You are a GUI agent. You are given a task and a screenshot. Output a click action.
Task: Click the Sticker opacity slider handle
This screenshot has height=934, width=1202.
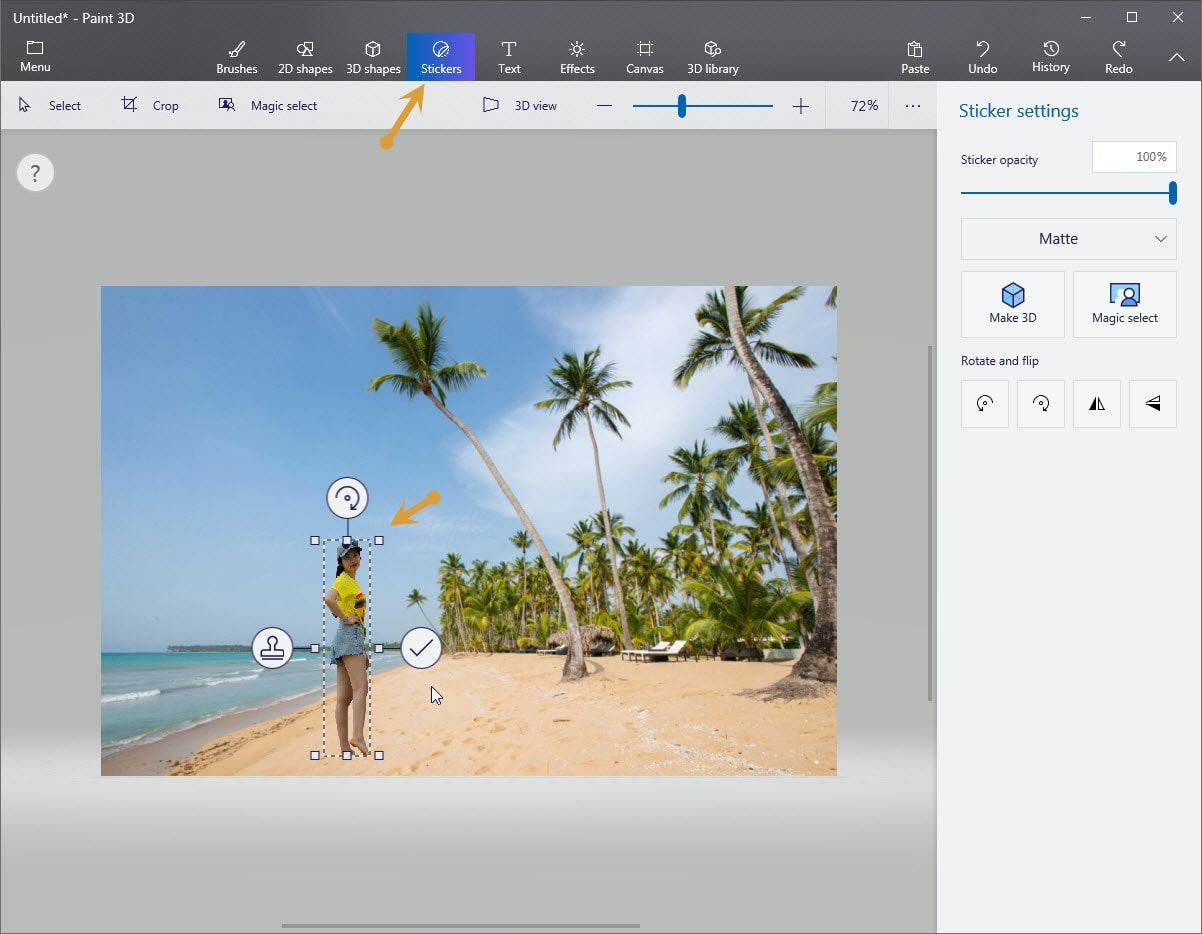coord(1173,193)
